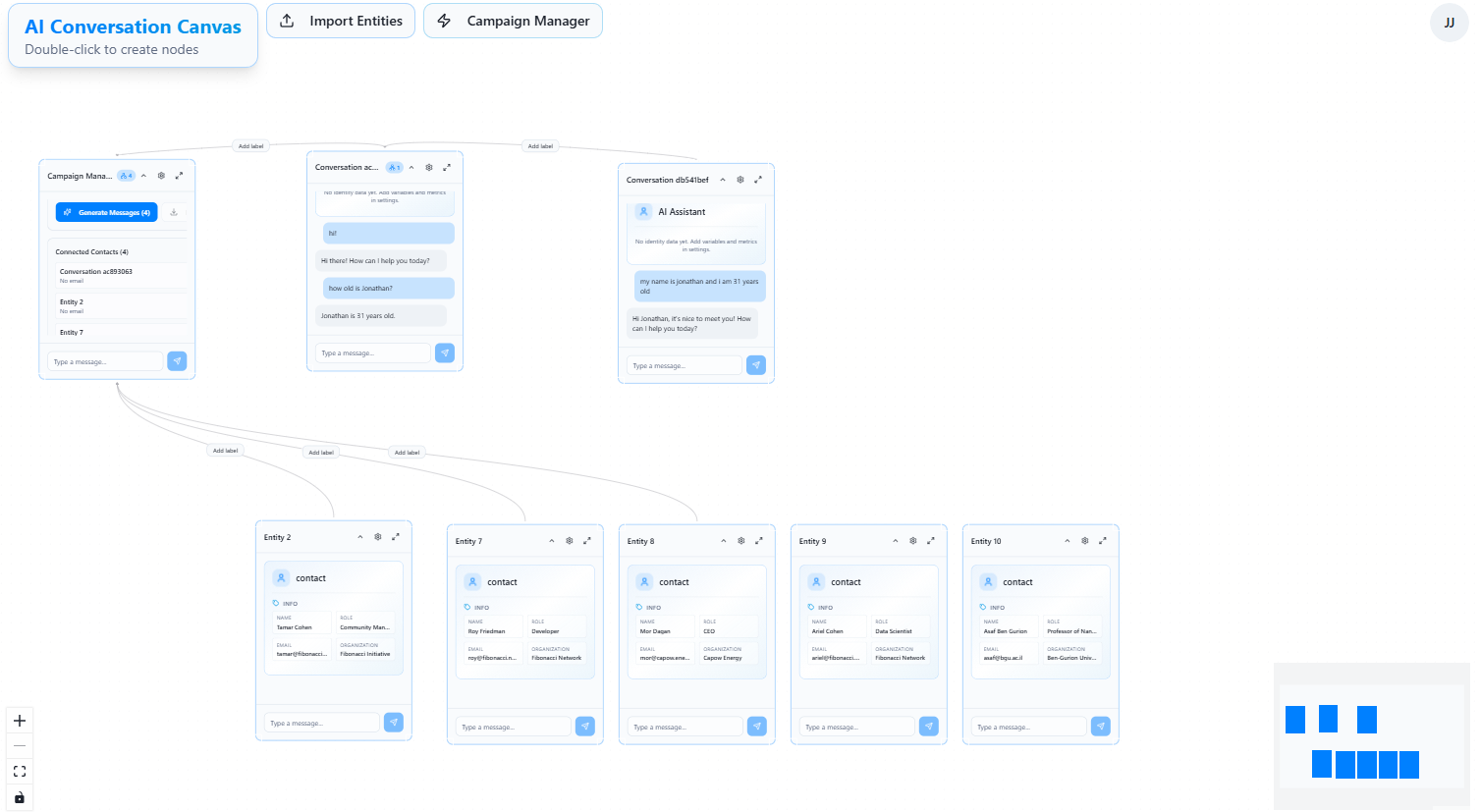Click contacts count badge on Campaign Manager header
The height and width of the screenshot is (812, 1480).
tap(127, 176)
